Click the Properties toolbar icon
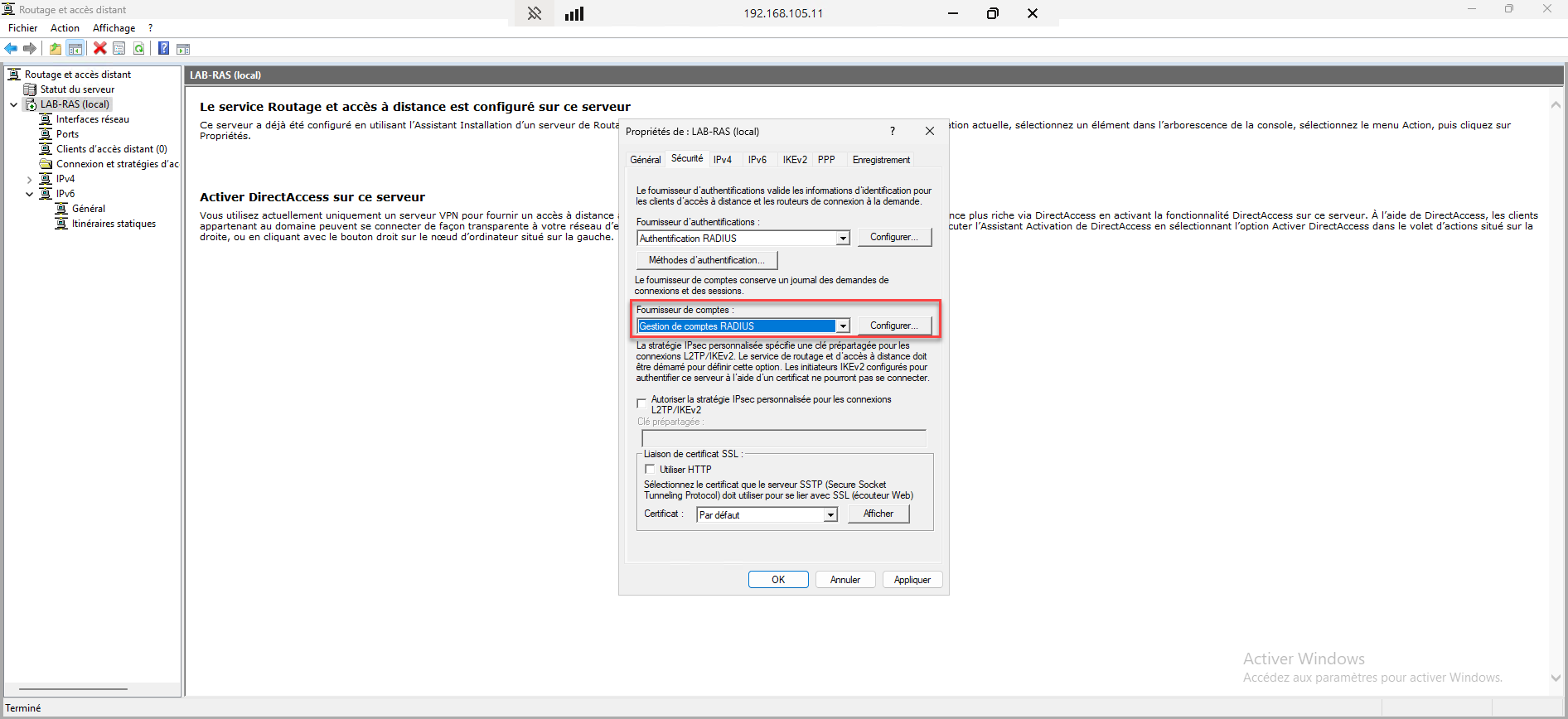The image size is (1568, 719). pos(119,49)
